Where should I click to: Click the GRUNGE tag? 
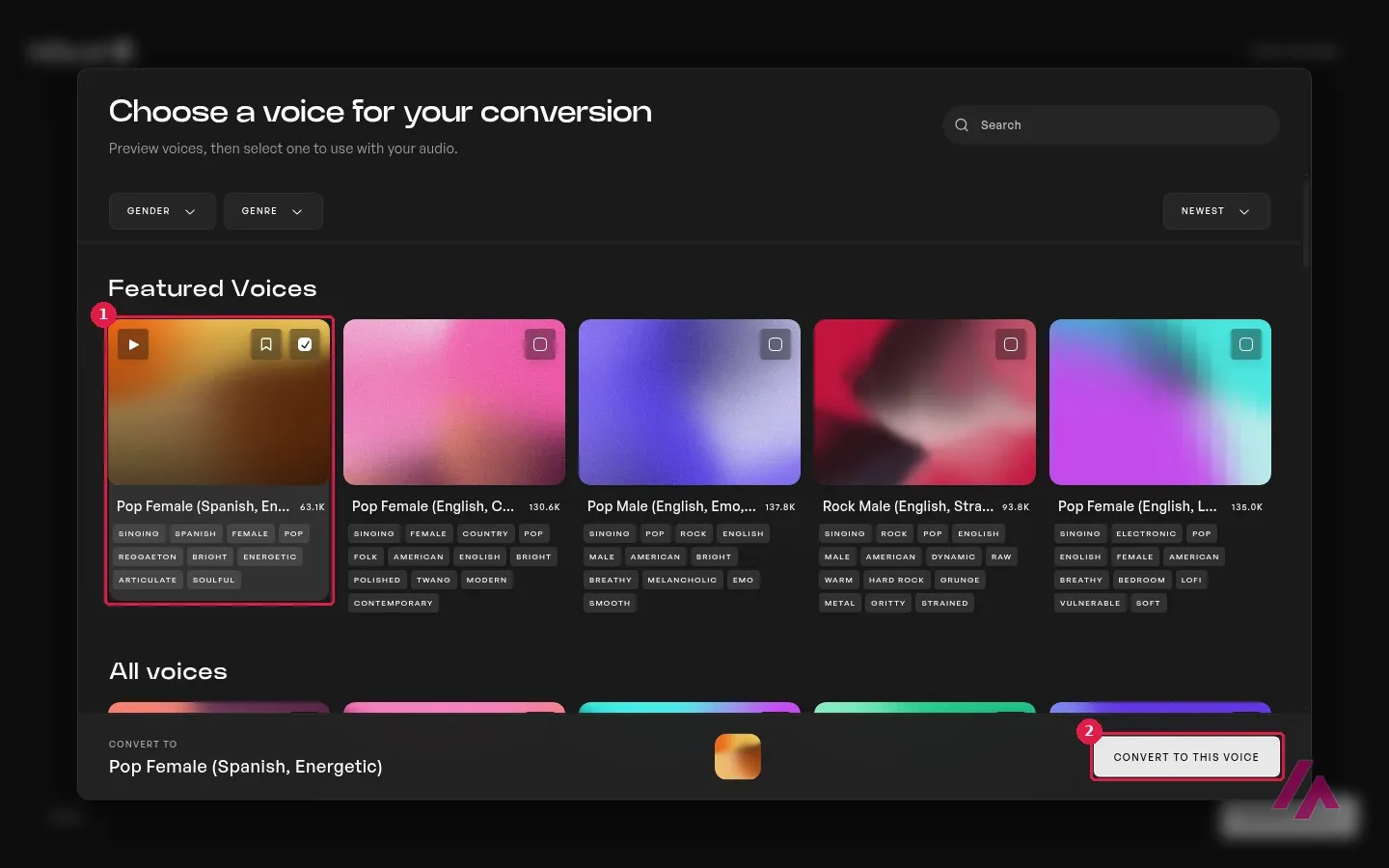960,580
